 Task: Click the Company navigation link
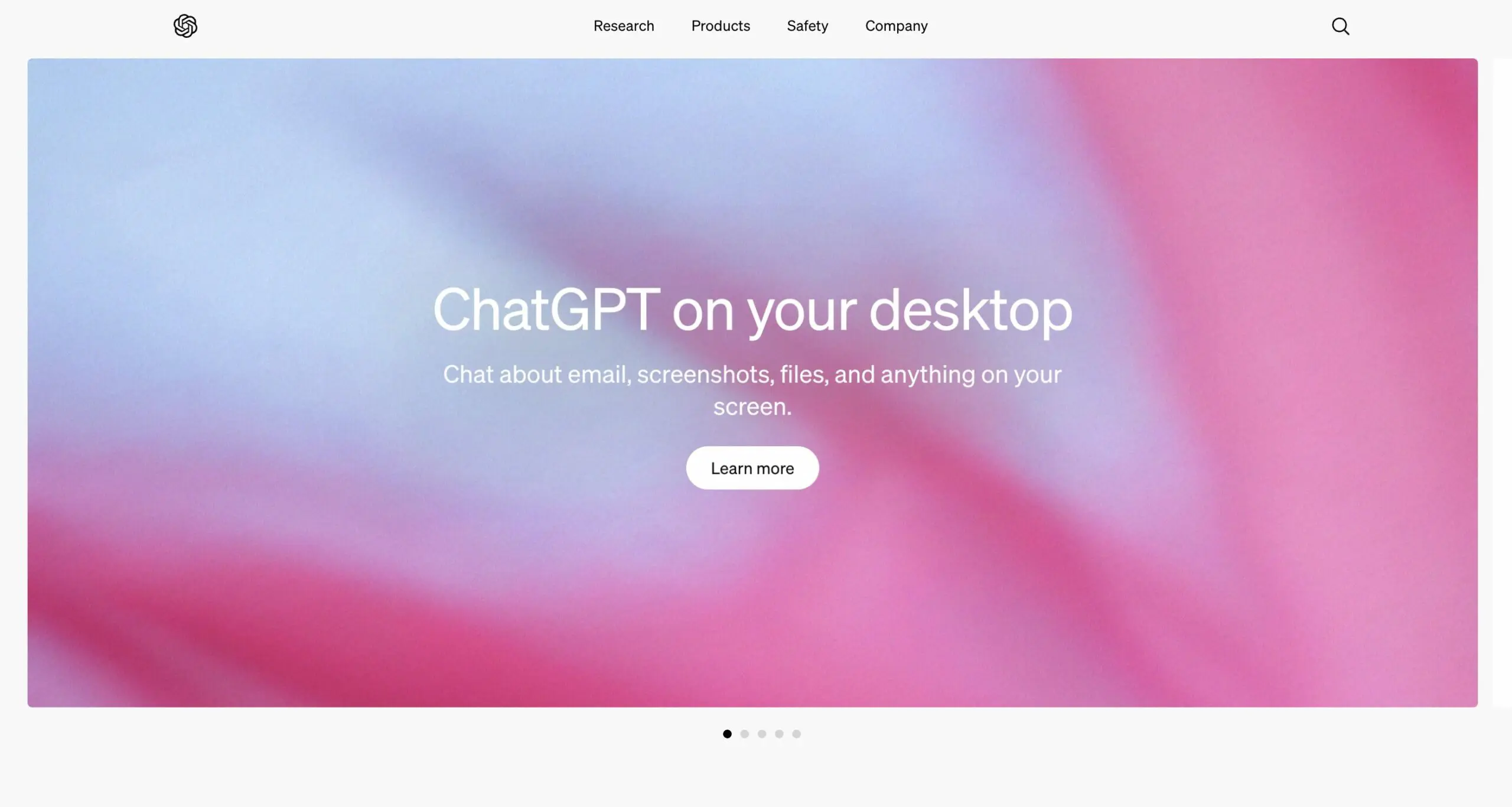897,25
